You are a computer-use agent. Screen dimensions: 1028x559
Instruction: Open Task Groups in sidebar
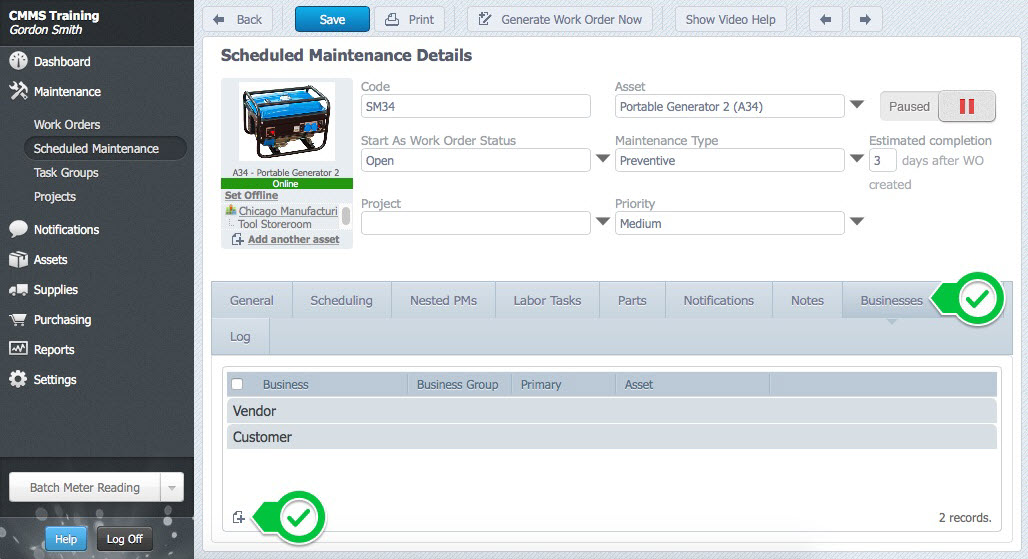[x=66, y=172]
